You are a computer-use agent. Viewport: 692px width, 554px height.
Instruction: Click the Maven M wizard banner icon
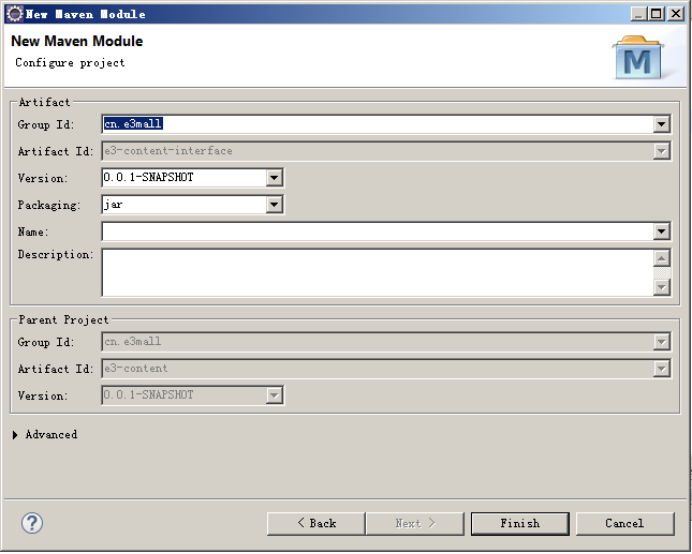tap(638, 58)
